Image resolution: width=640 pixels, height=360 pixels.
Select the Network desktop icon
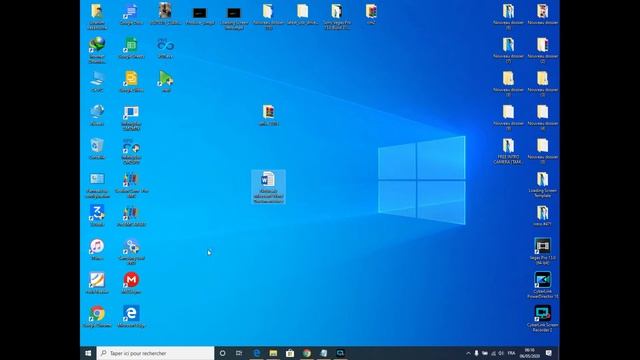[97, 115]
